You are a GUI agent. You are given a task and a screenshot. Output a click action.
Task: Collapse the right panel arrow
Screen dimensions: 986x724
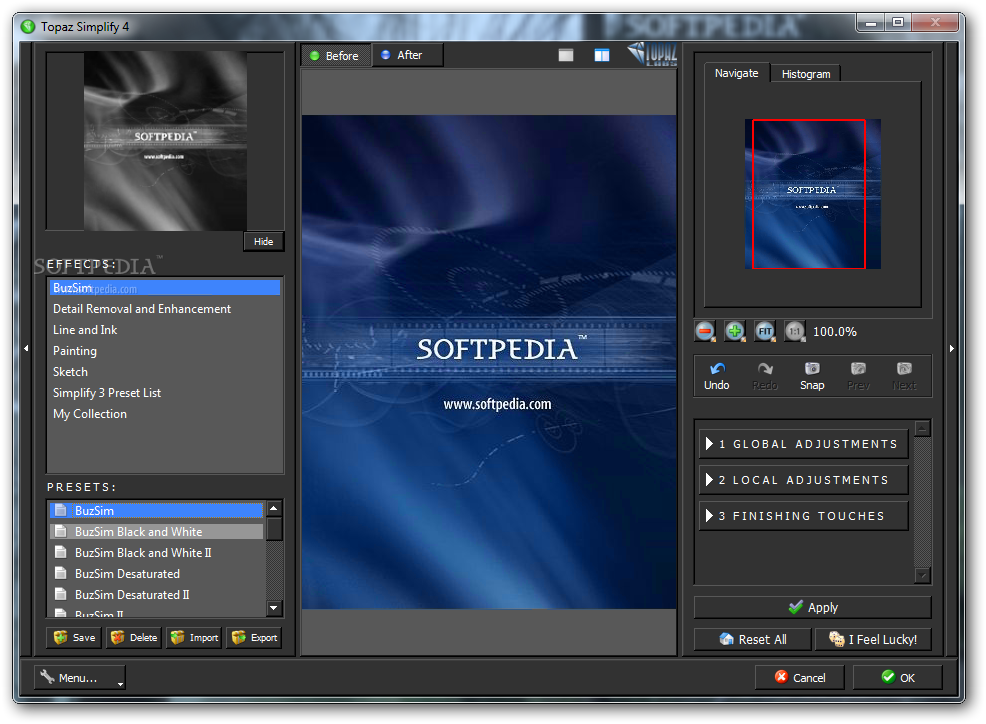pos(952,348)
